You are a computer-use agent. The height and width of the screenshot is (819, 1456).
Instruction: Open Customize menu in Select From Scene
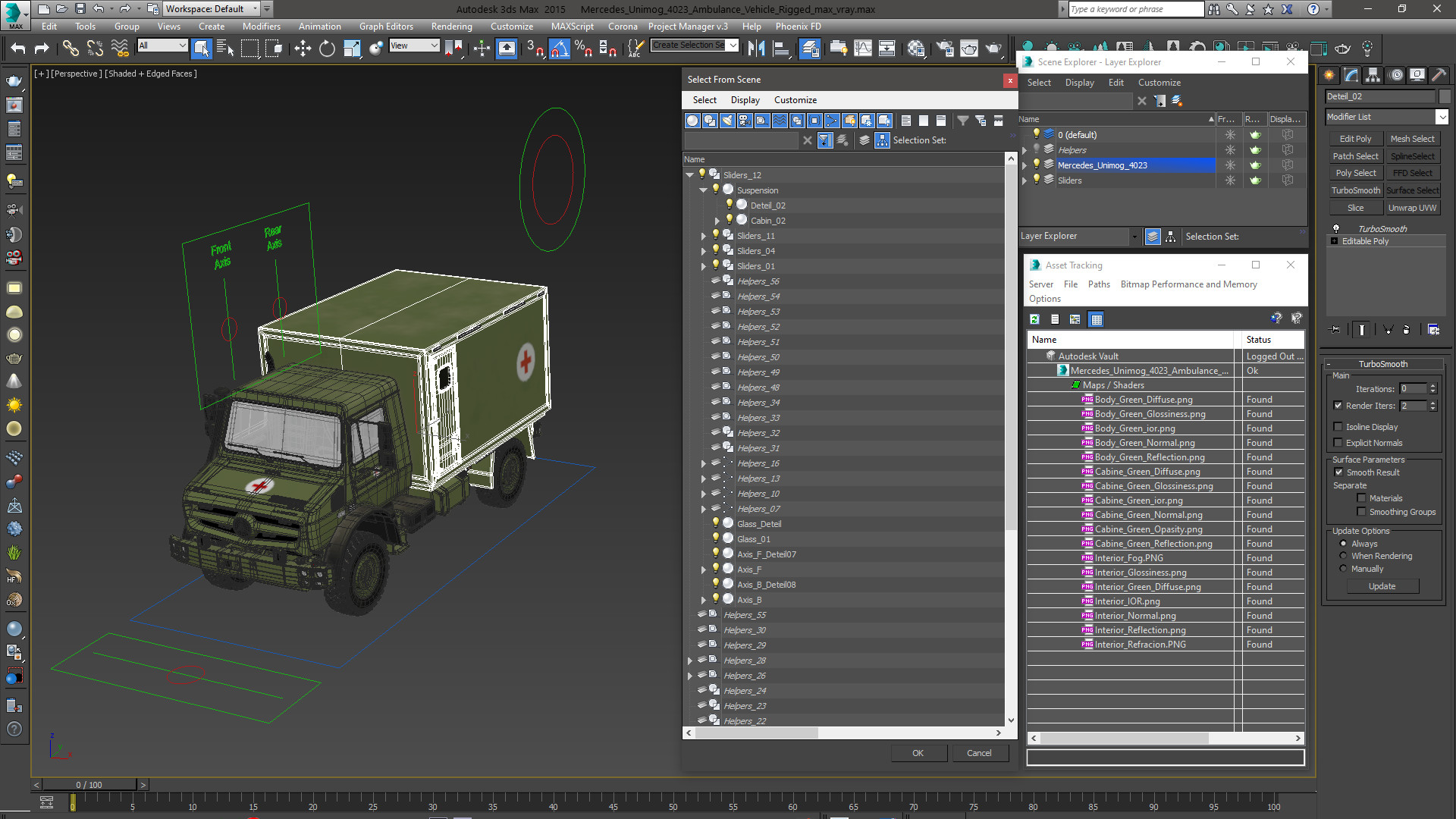[795, 100]
